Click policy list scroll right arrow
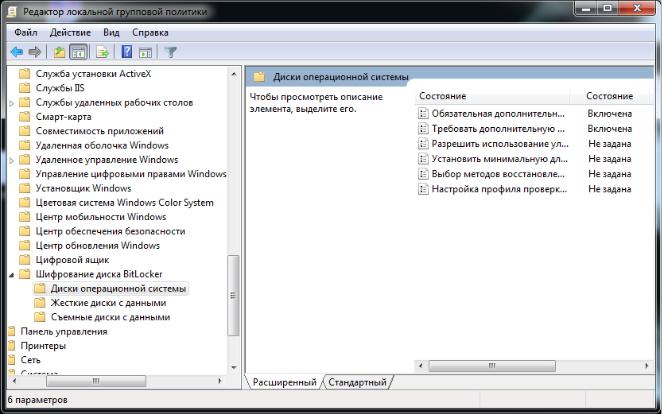The height and width of the screenshot is (414, 662). [x=646, y=366]
